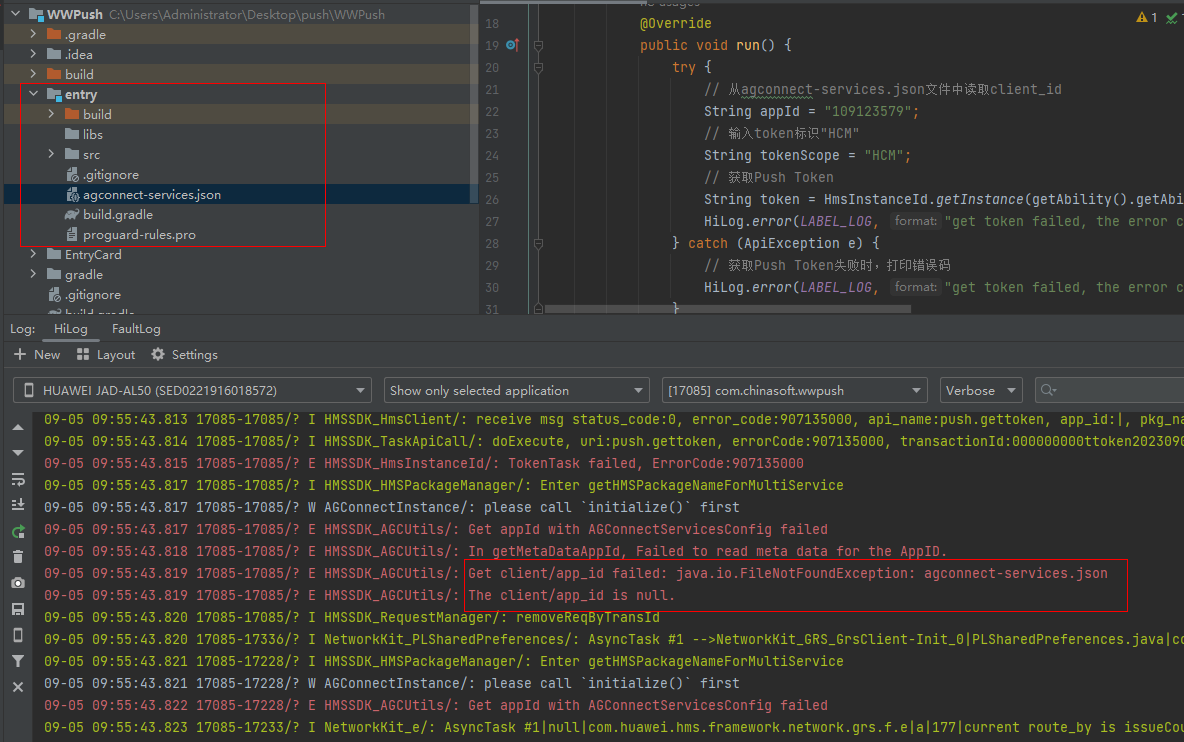Select build.gradle under entry
This screenshot has height=742, width=1184.
tap(118, 214)
